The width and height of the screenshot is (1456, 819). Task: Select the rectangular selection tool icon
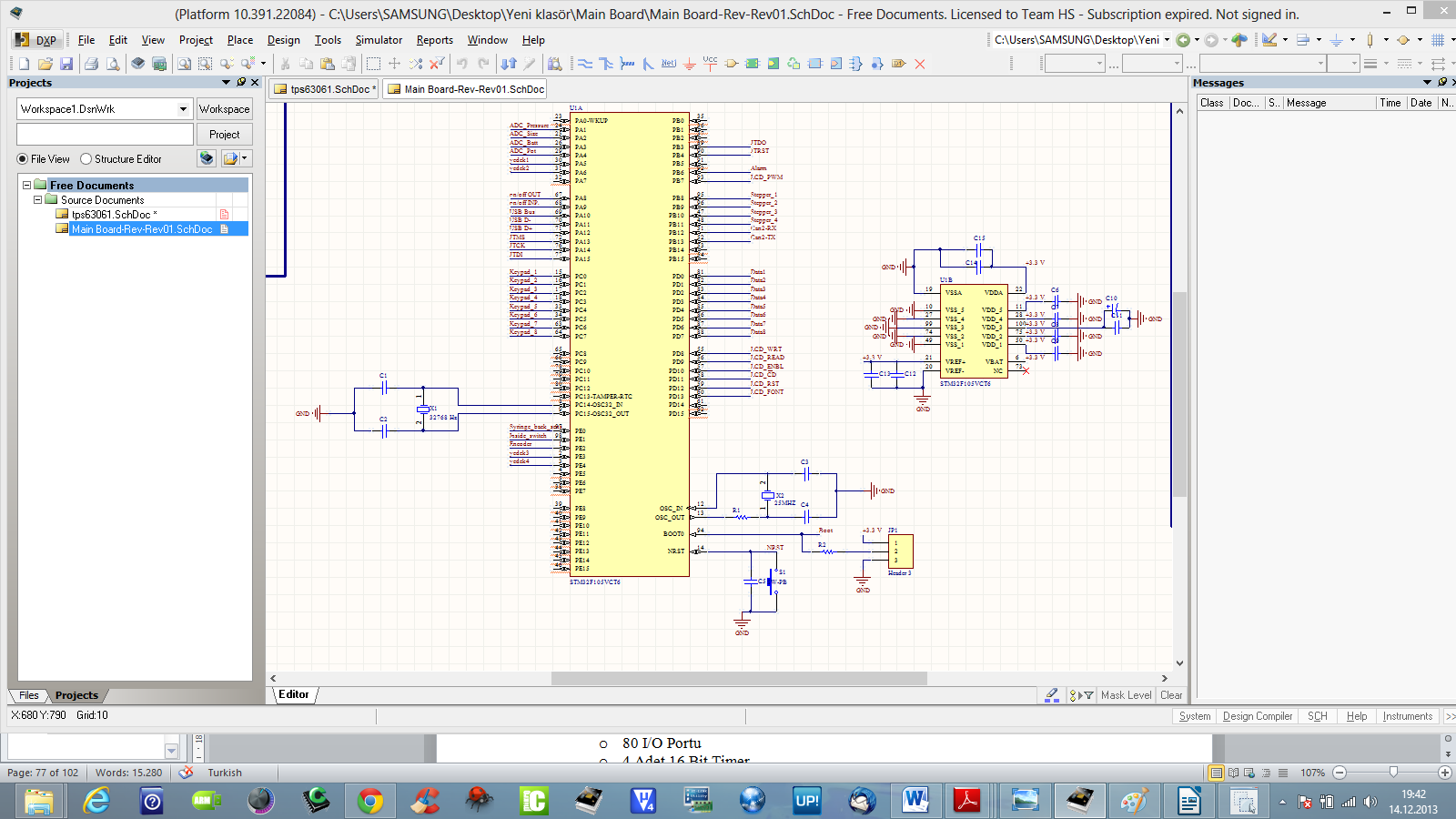pos(373,64)
